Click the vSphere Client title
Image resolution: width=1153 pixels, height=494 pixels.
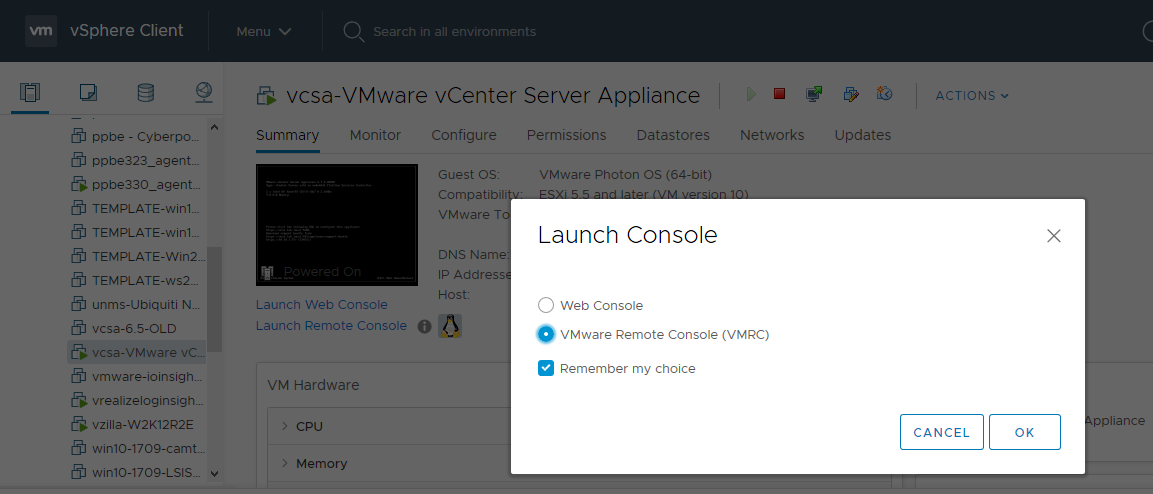(126, 31)
